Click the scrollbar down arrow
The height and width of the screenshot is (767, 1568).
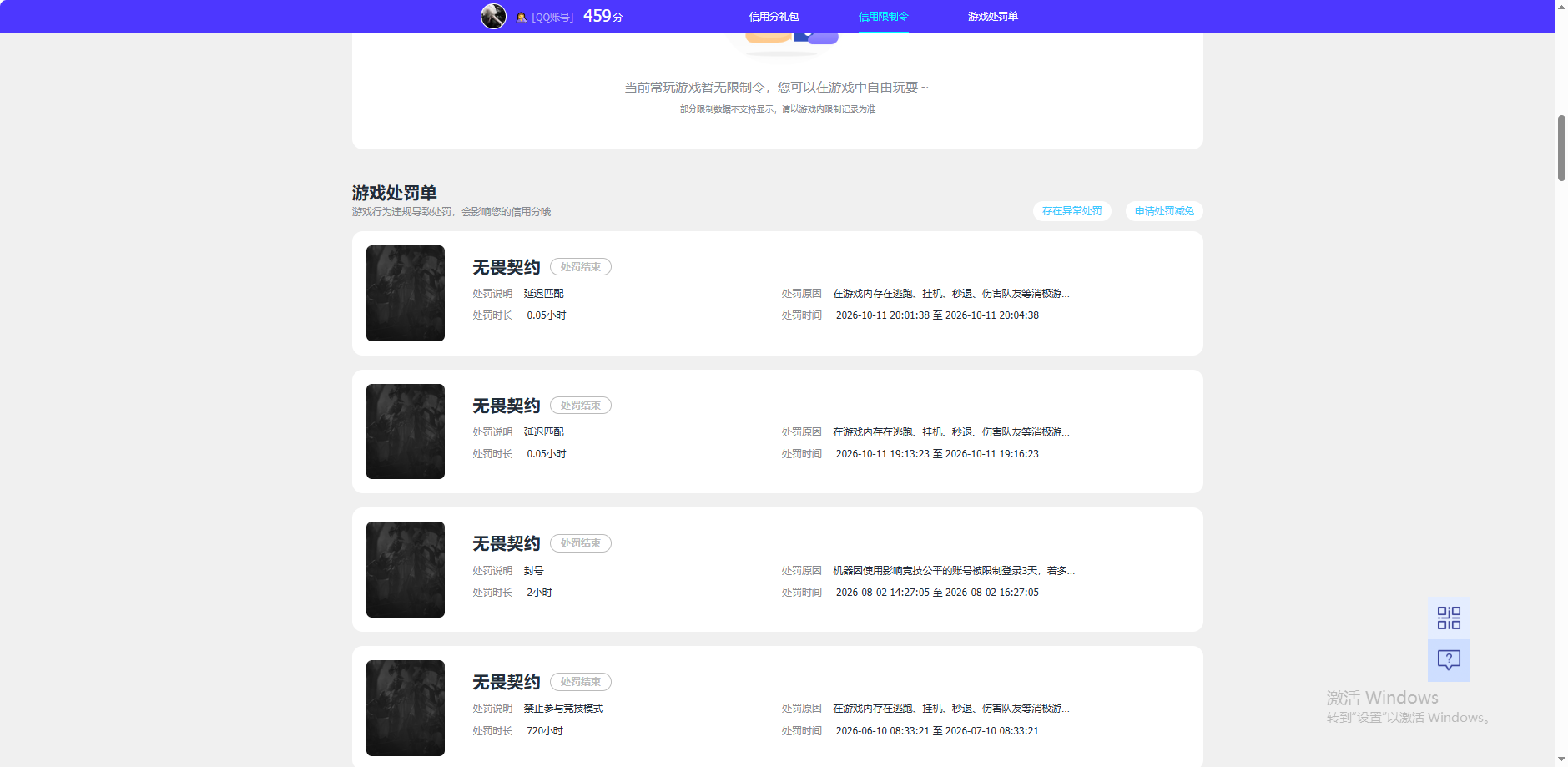(1561, 759)
